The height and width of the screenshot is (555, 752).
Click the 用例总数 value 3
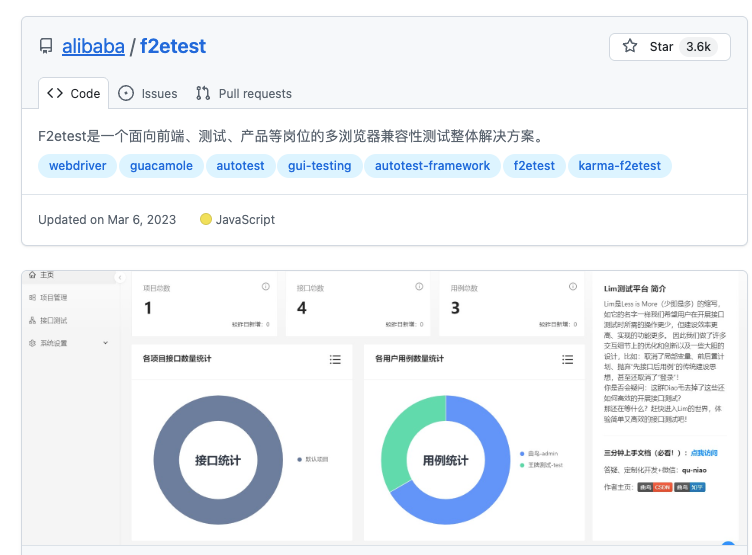(455, 308)
